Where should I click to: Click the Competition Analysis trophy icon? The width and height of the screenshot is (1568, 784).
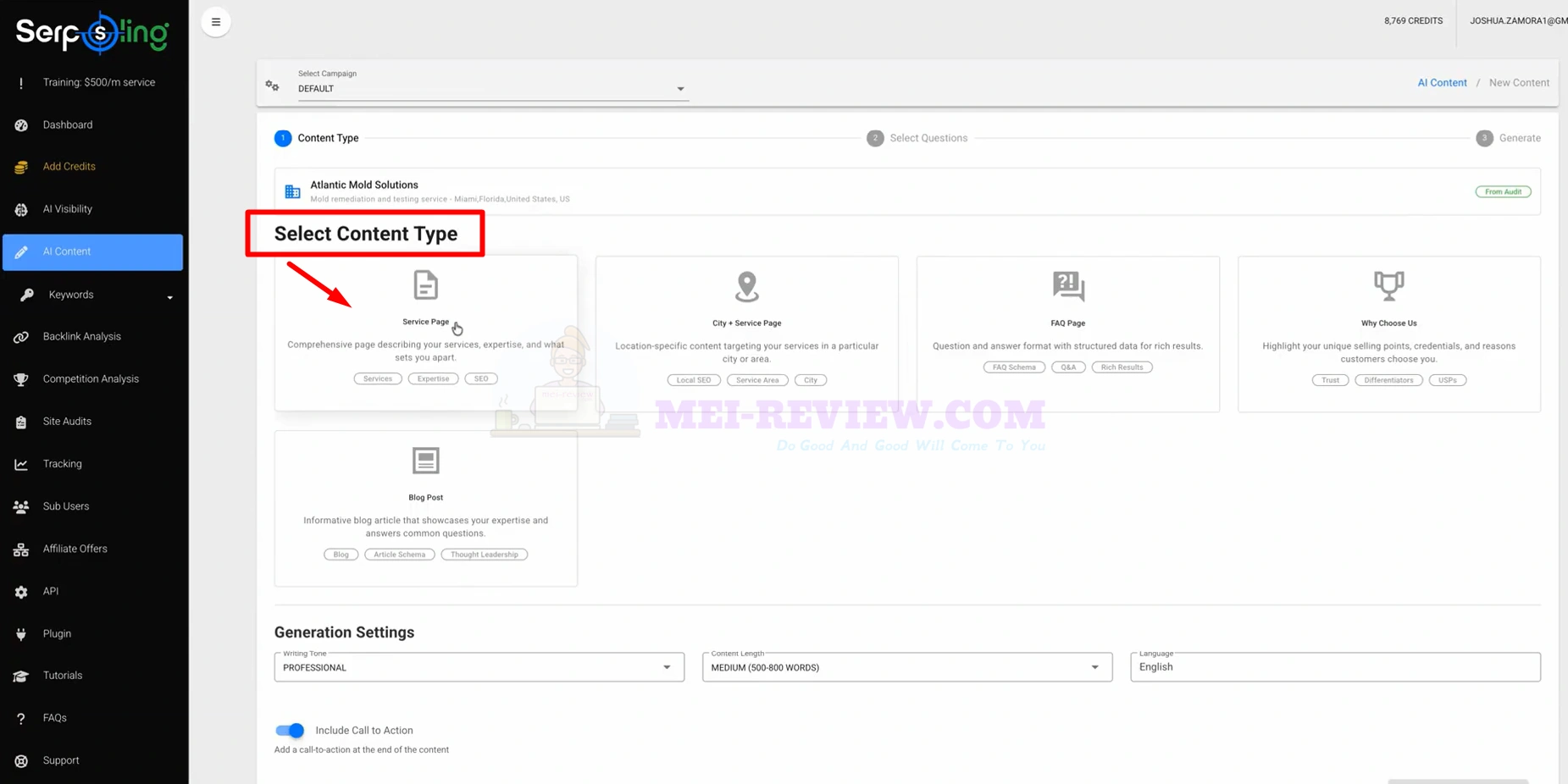coord(21,379)
